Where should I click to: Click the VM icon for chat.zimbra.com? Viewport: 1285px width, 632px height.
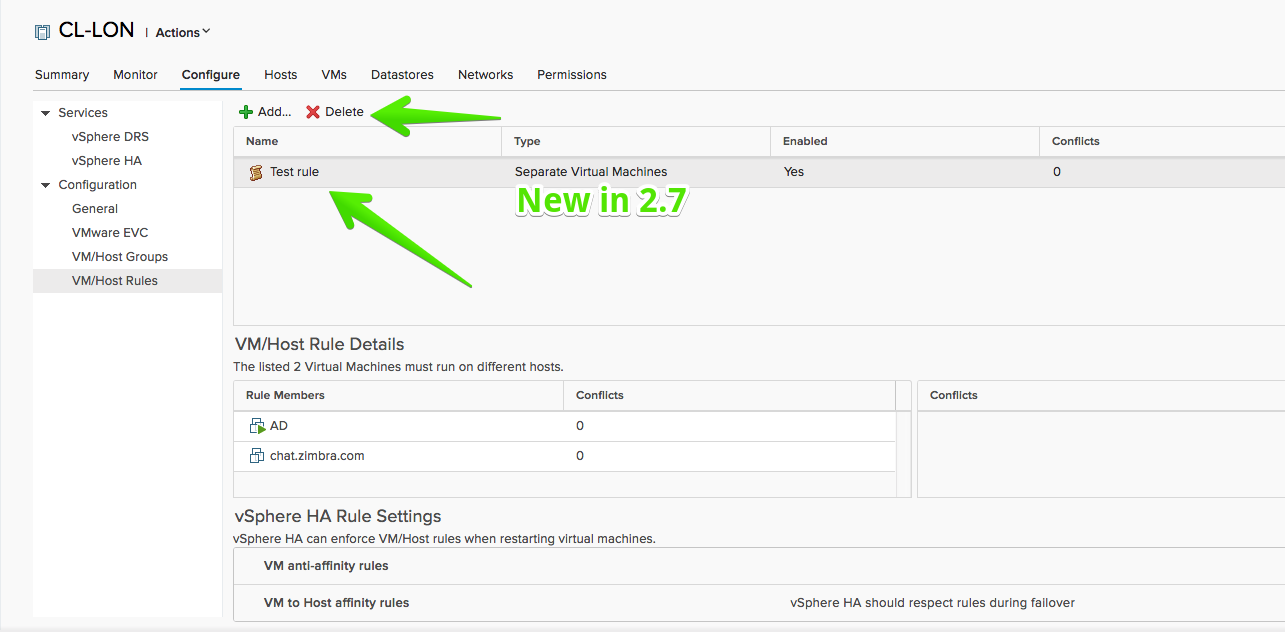(x=257, y=456)
